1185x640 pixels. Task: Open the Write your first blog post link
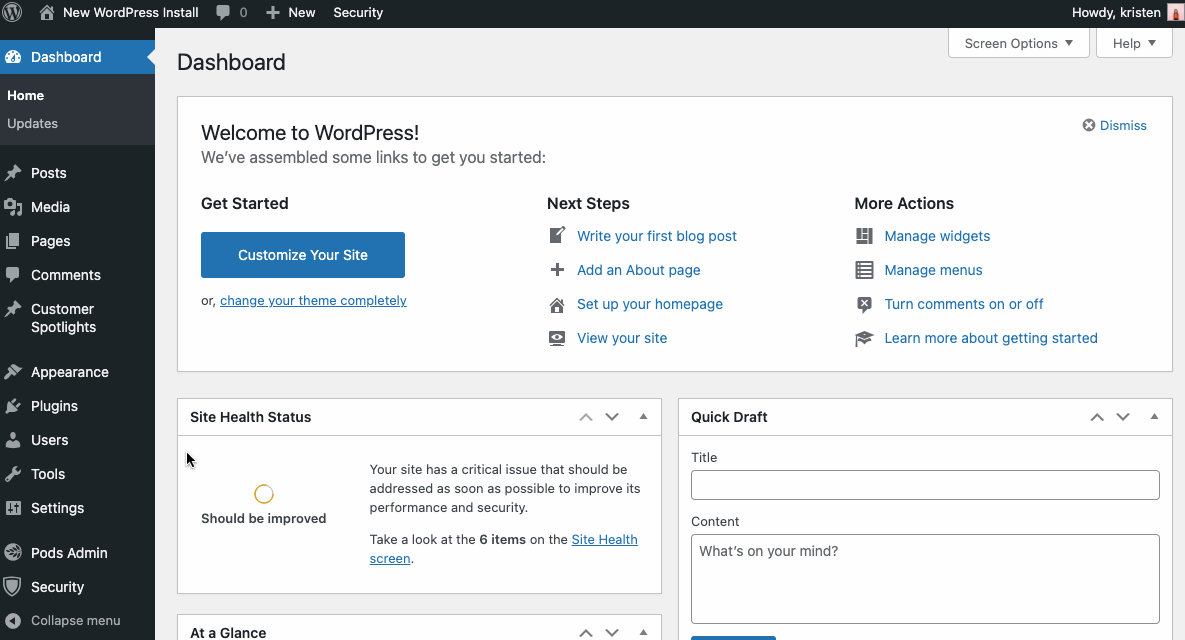[656, 236]
